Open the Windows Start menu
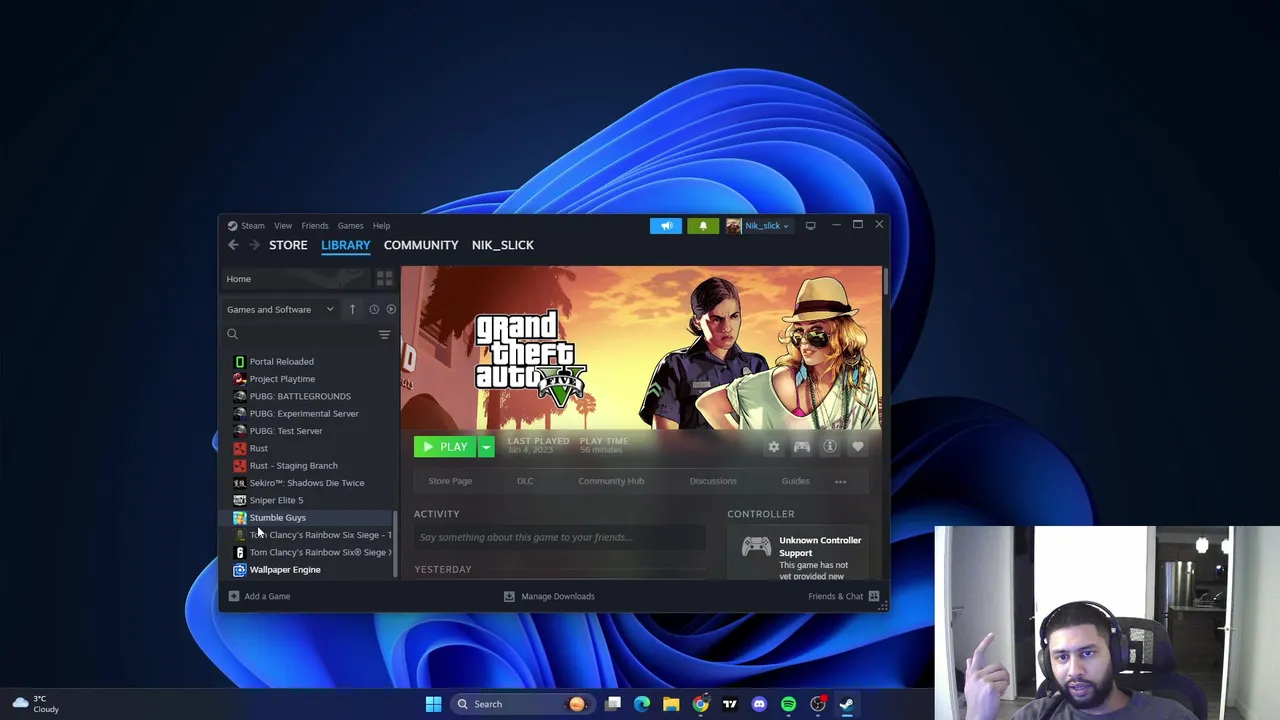Screen dimensions: 1280x720 pos(433,704)
